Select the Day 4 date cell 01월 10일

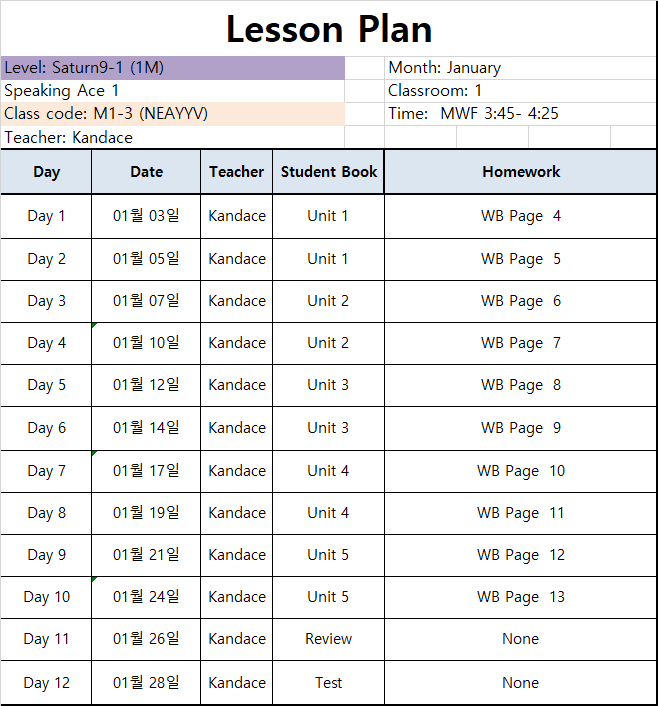click(x=146, y=343)
